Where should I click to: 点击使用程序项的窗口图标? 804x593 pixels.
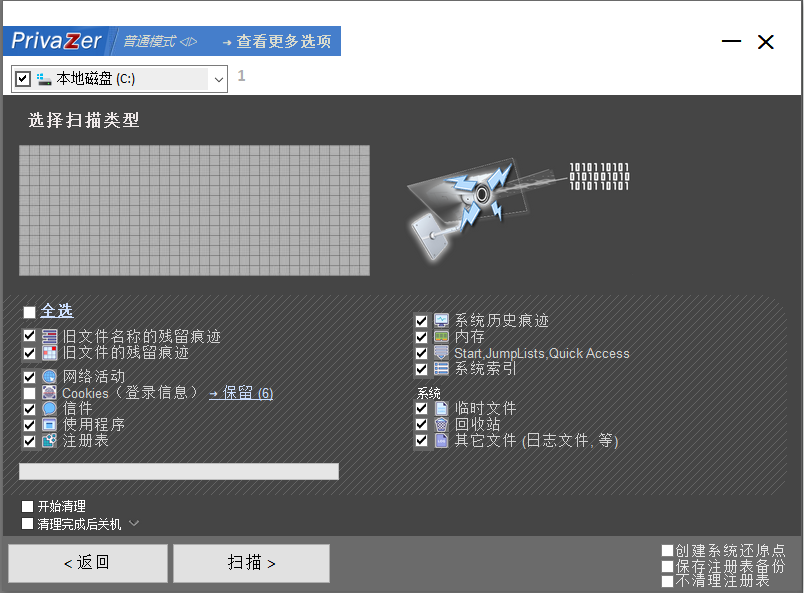click(49, 425)
